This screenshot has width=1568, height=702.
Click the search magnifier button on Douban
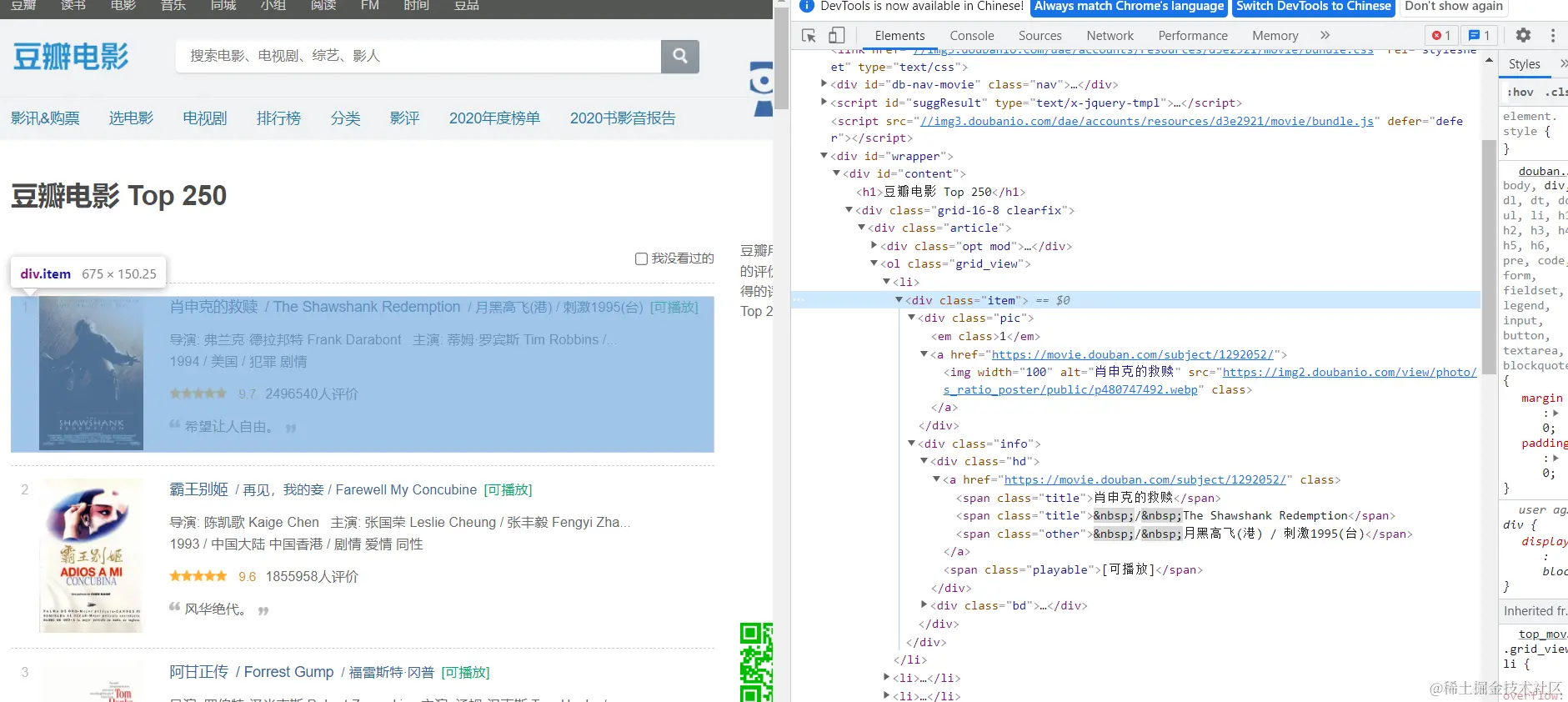(x=679, y=56)
